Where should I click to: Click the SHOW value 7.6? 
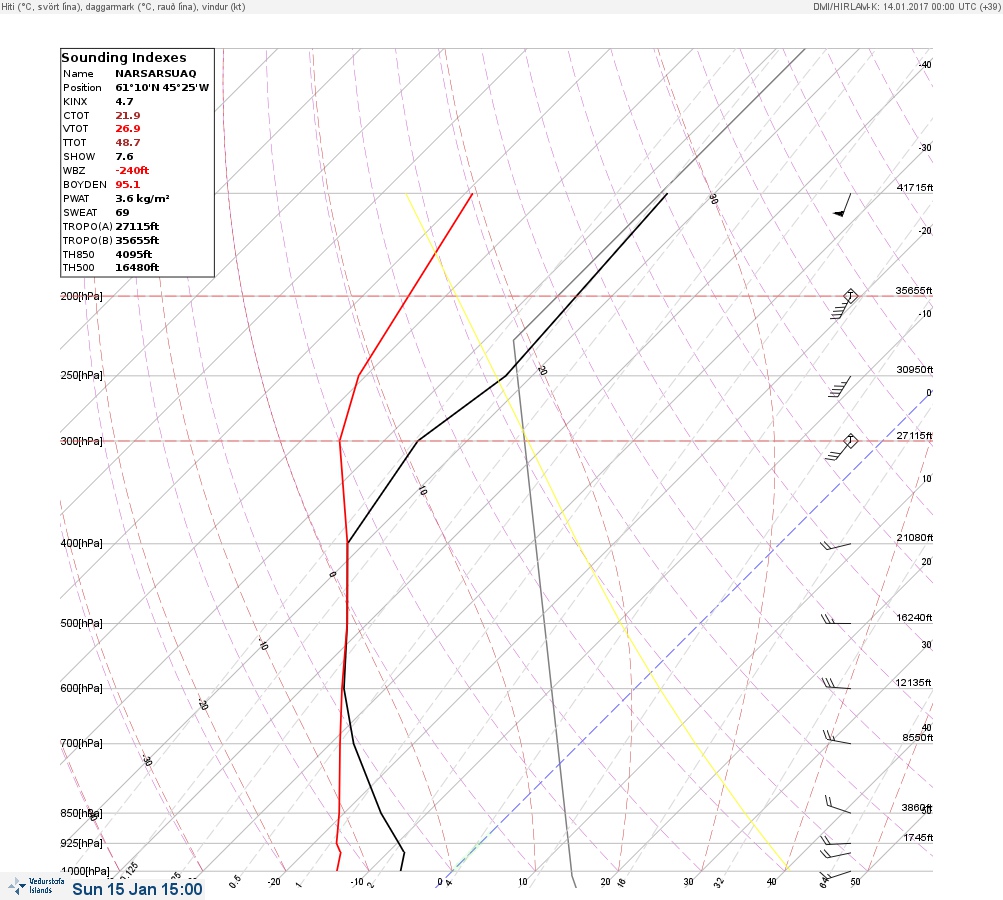point(124,157)
